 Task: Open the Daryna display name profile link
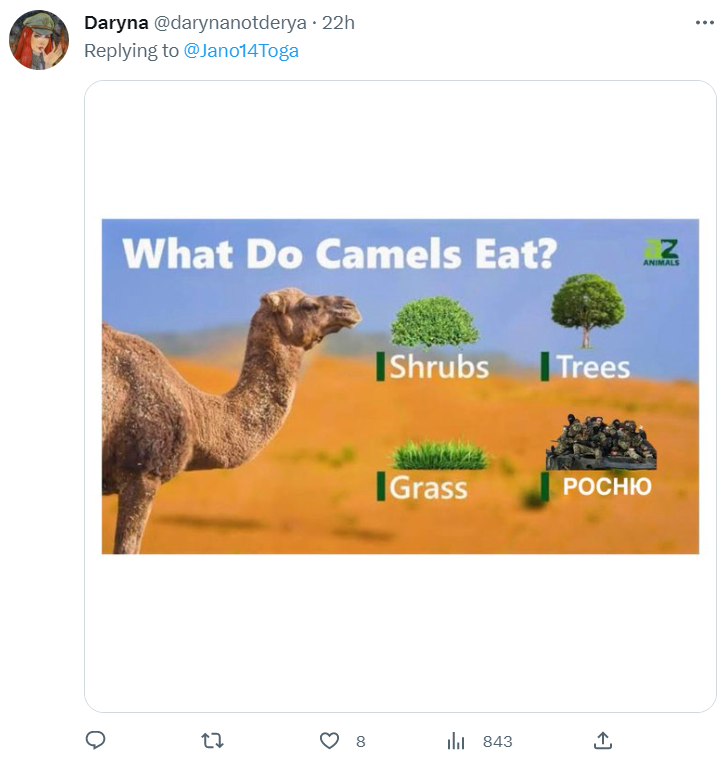(x=116, y=23)
